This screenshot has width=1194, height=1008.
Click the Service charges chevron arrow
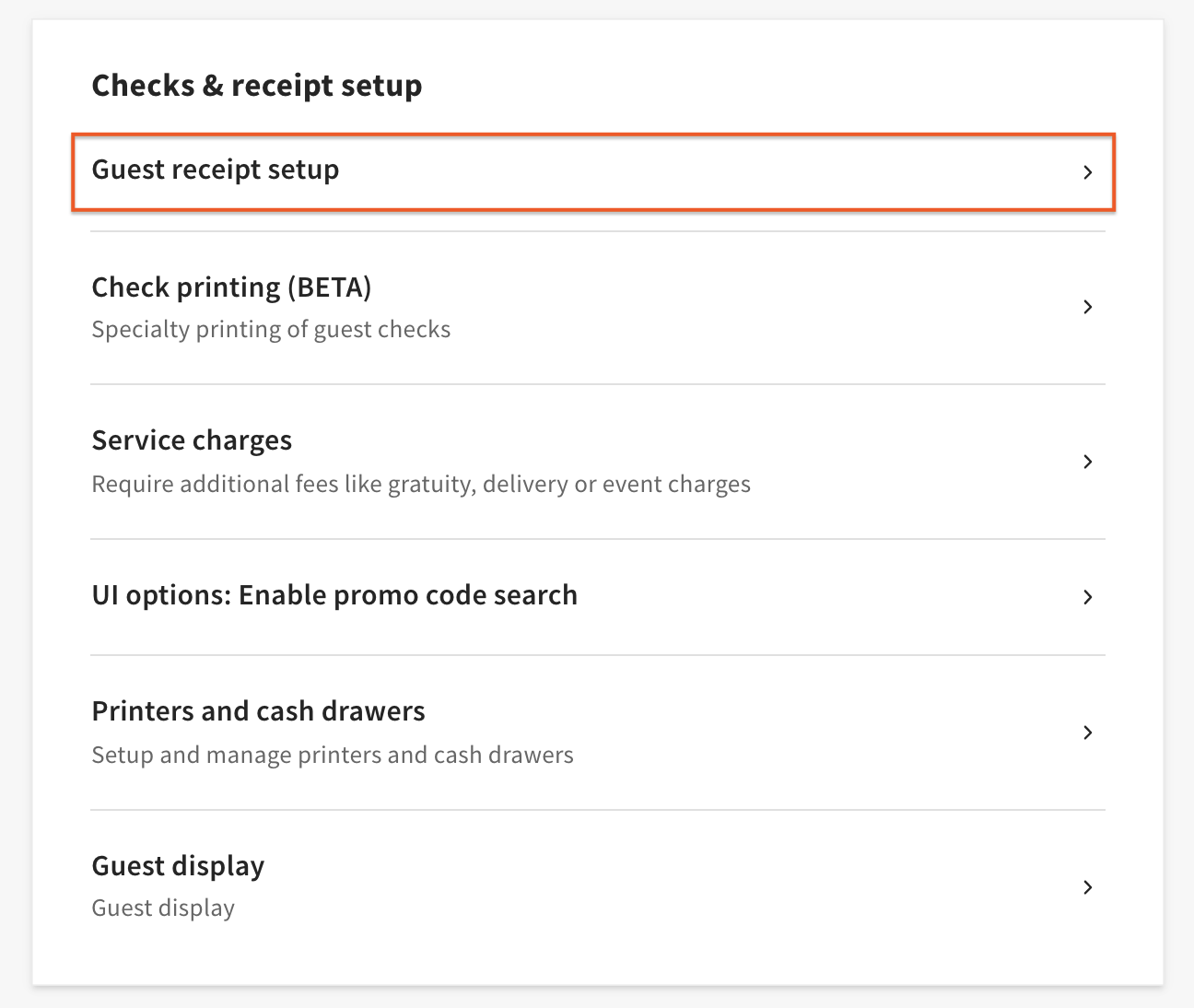[1087, 462]
